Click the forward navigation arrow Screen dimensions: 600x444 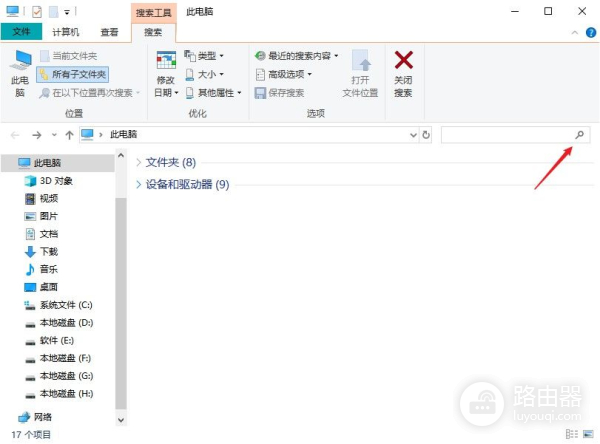click(x=37, y=135)
